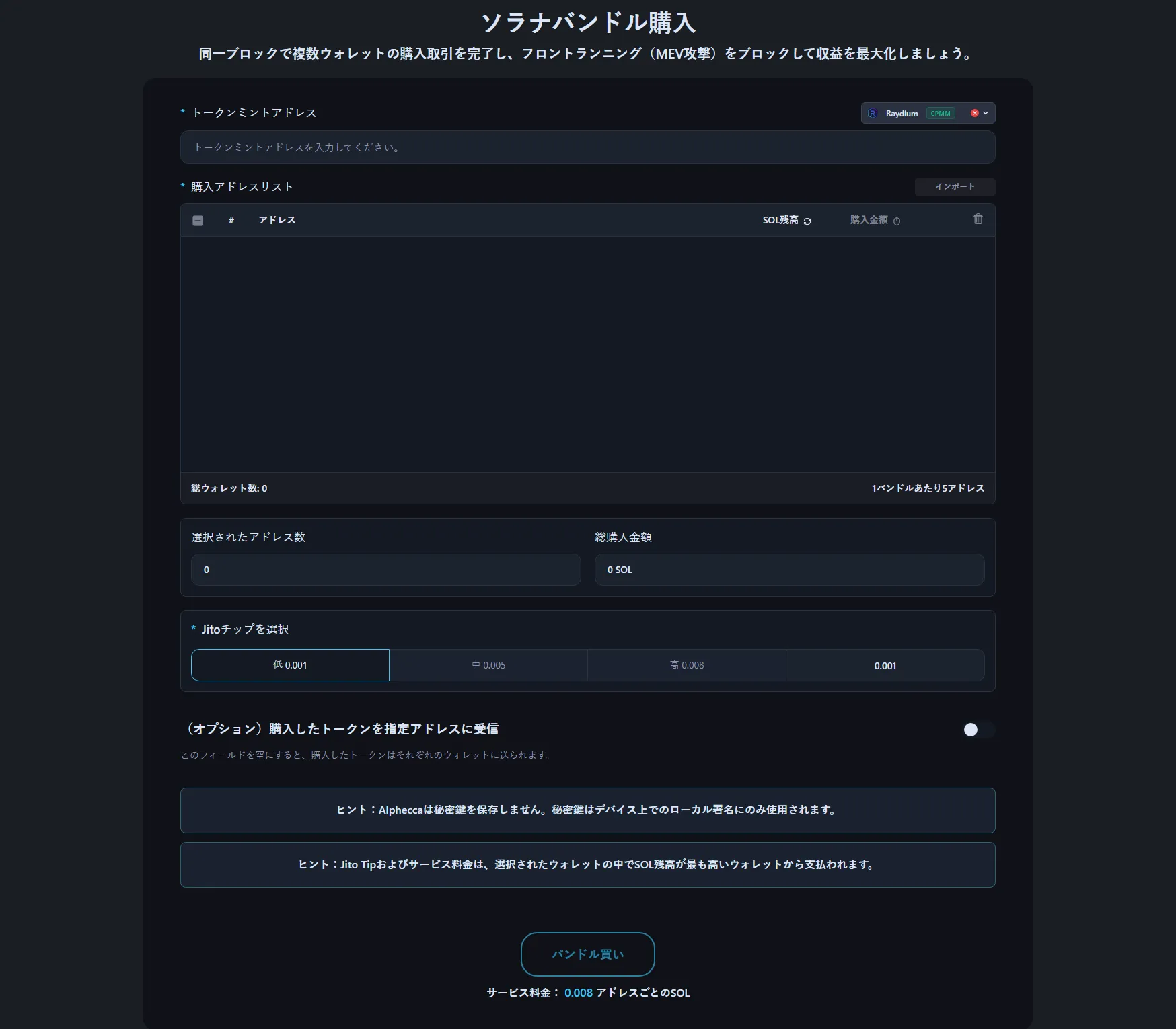Click the red status icon beside Raydium
The height and width of the screenshot is (1029, 1176).
pyautogui.click(x=974, y=113)
